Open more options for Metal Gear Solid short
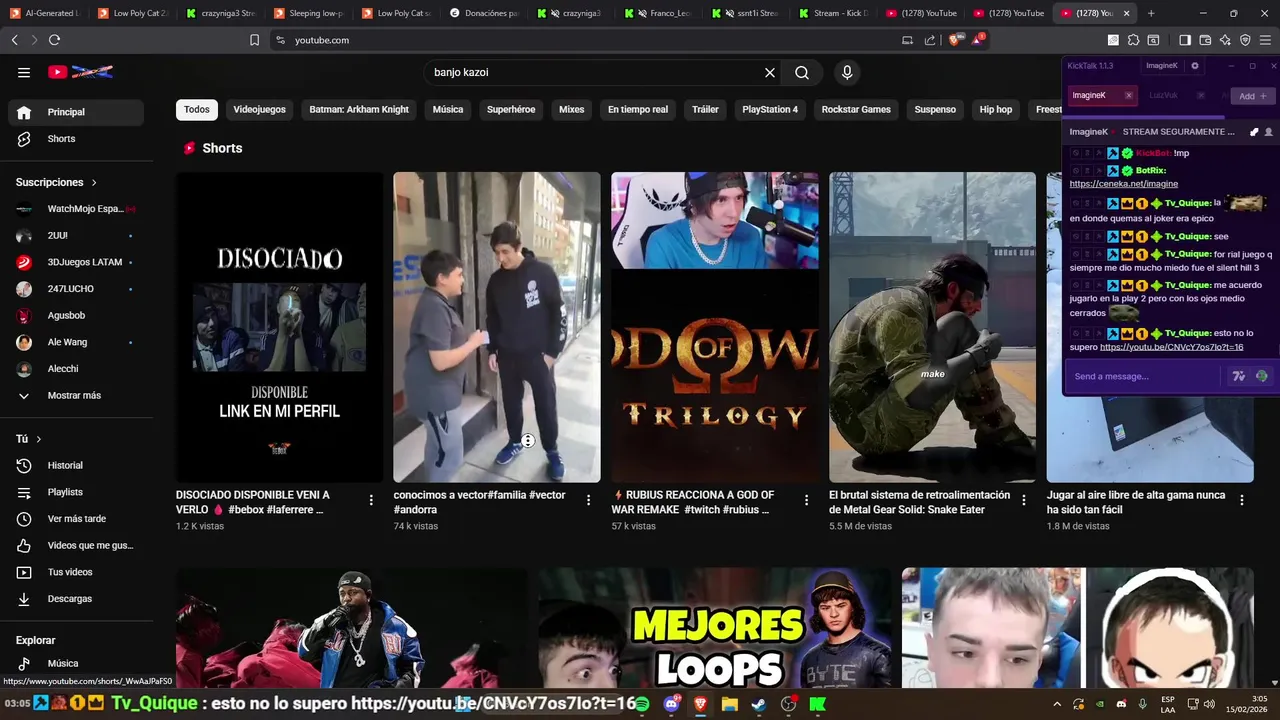Viewport: 1280px width, 720px height. click(1024, 500)
